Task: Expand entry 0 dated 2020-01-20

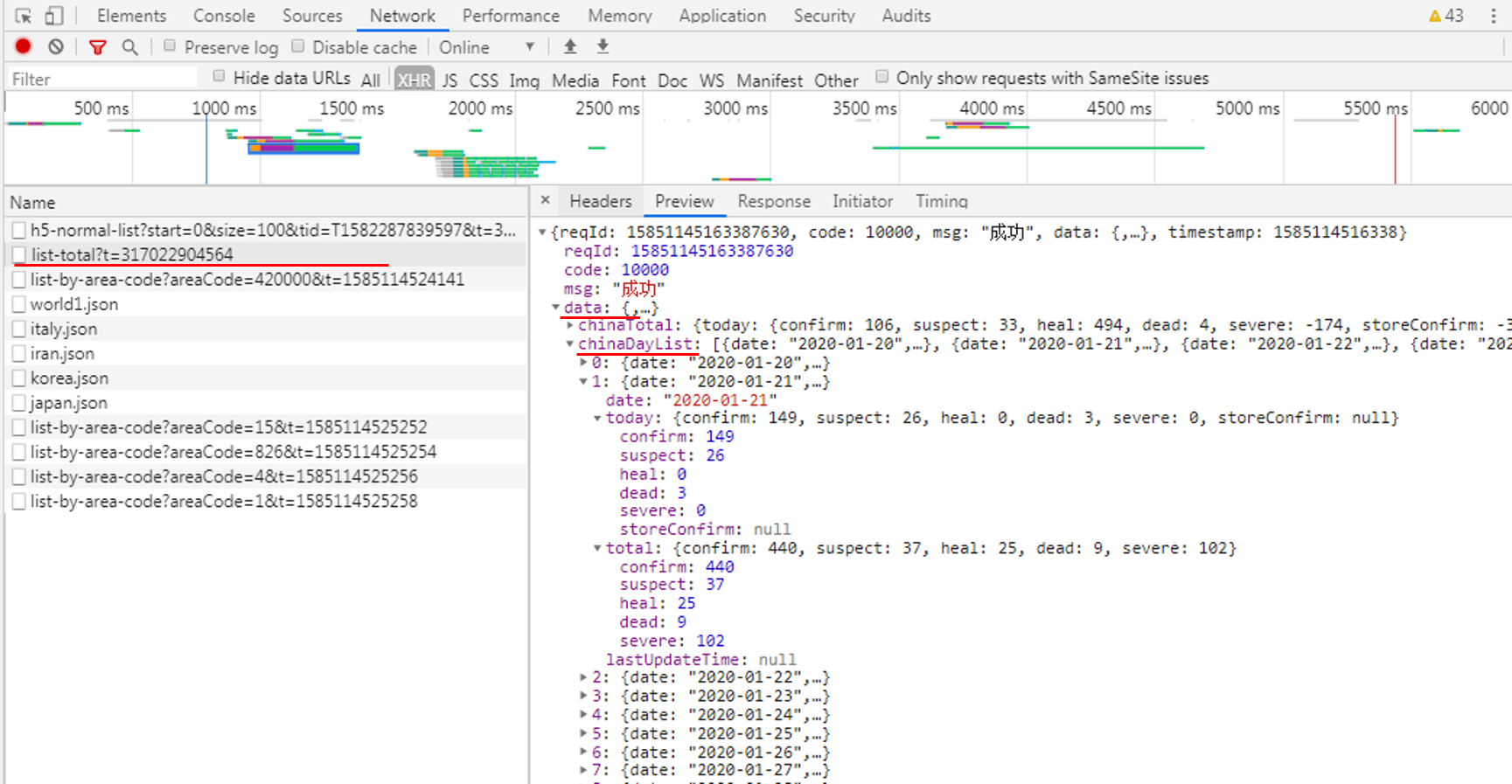Action: [x=583, y=363]
